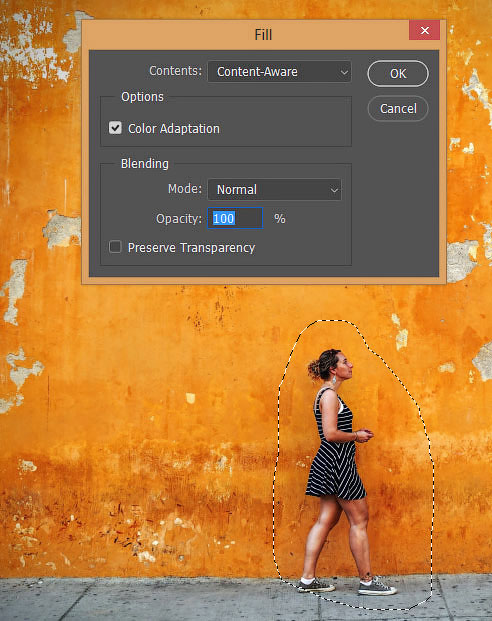Expand the Contents dropdown arrow

click(x=344, y=72)
